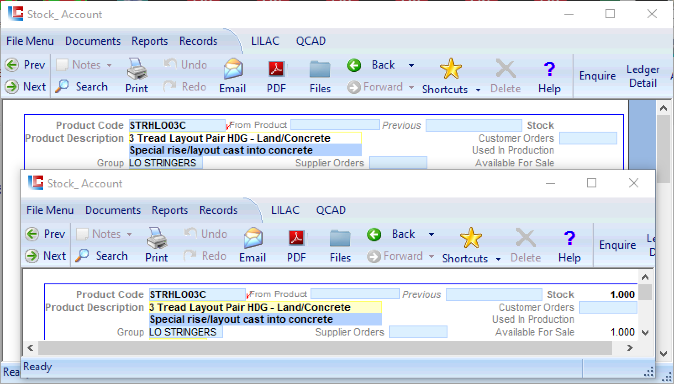Click PDF icon in front window
This screenshot has width=674, height=384.
[x=297, y=237]
